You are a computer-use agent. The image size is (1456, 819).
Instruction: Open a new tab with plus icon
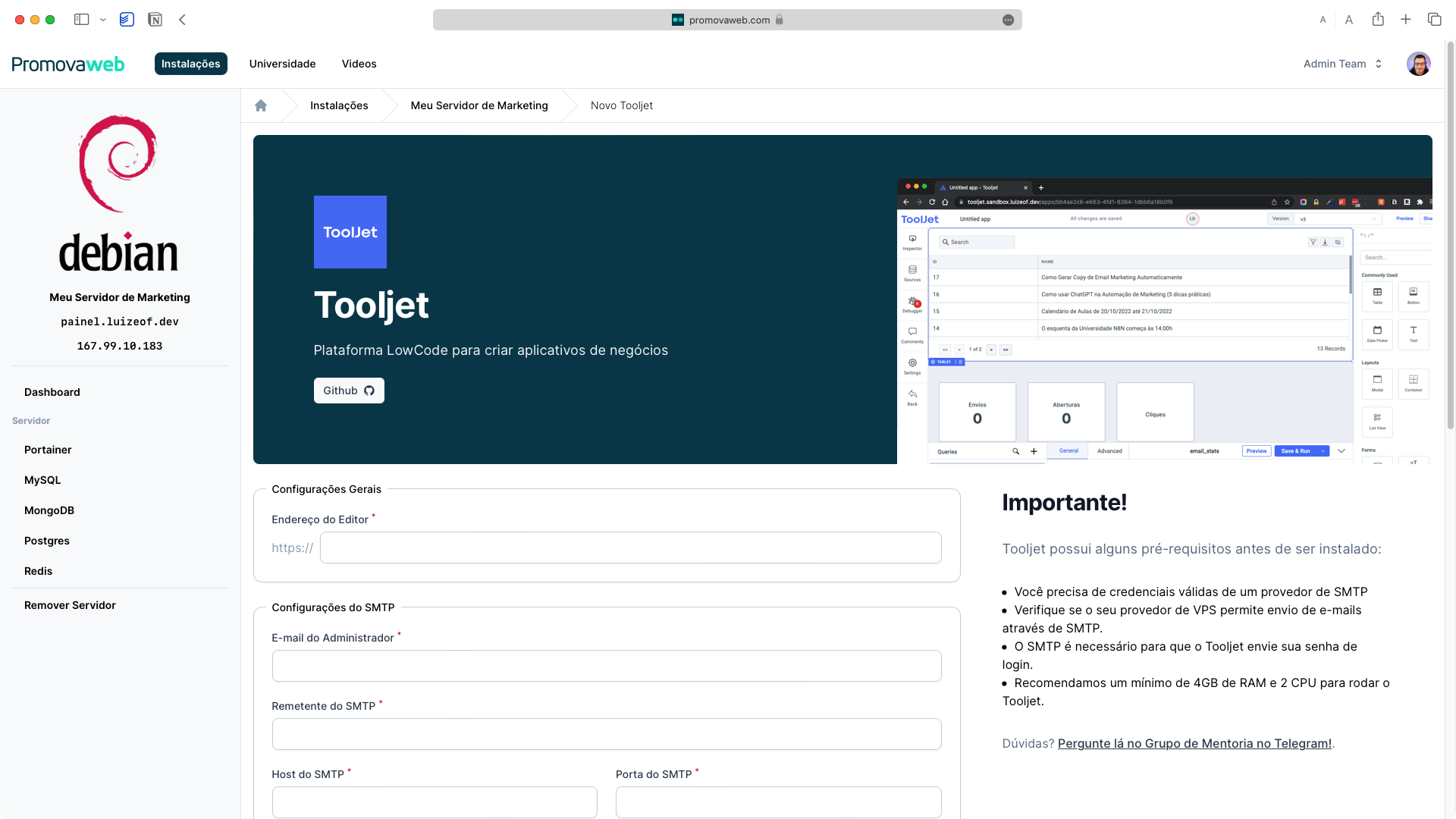click(x=1406, y=20)
